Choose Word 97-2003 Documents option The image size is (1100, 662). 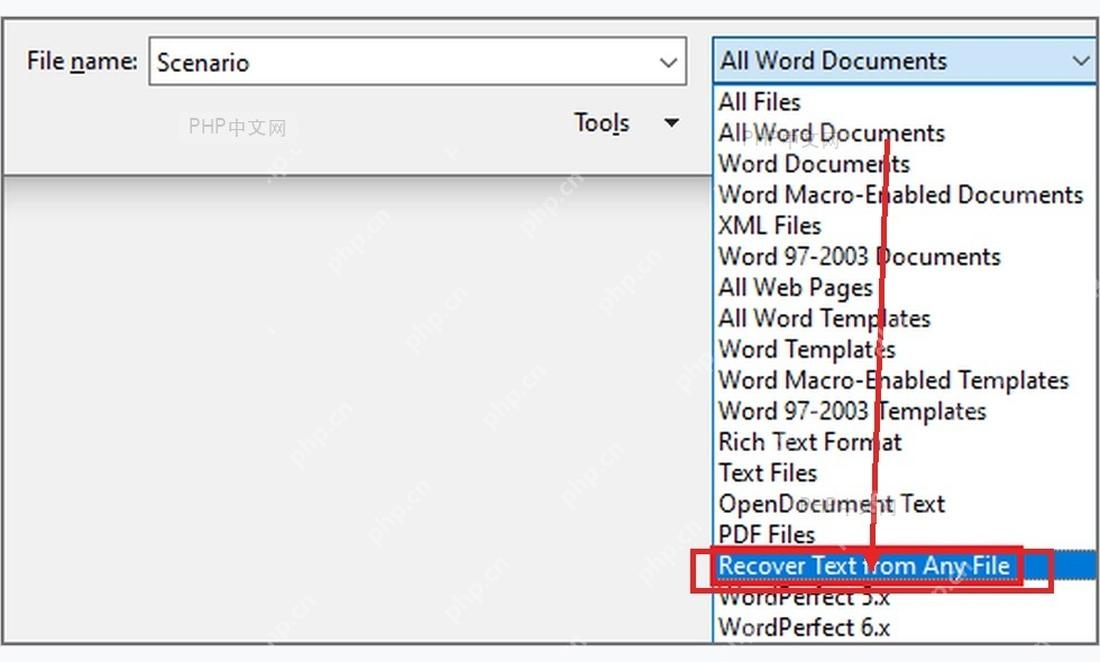coord(905,257)
